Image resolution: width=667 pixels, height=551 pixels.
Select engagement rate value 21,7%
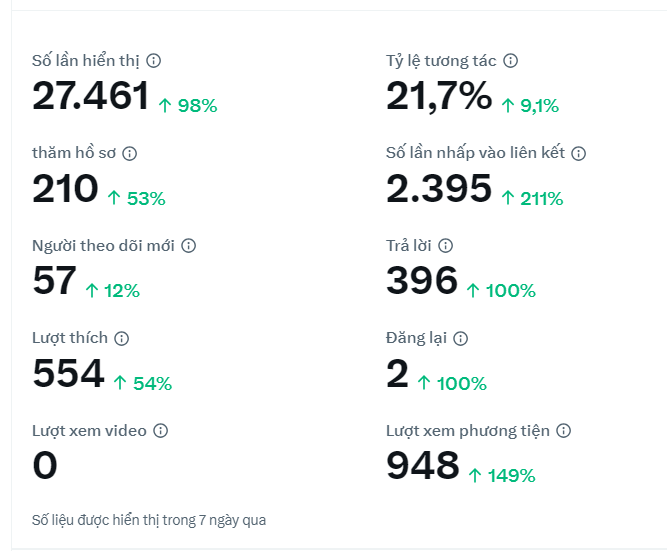coord(439,97)
